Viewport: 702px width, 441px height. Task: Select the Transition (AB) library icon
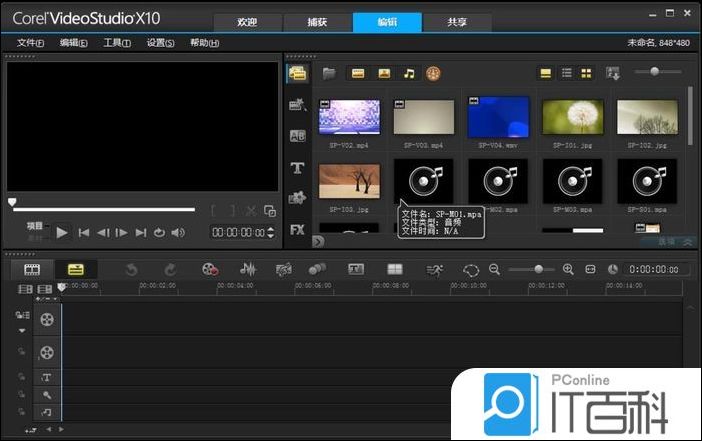[x=297, y=136]
